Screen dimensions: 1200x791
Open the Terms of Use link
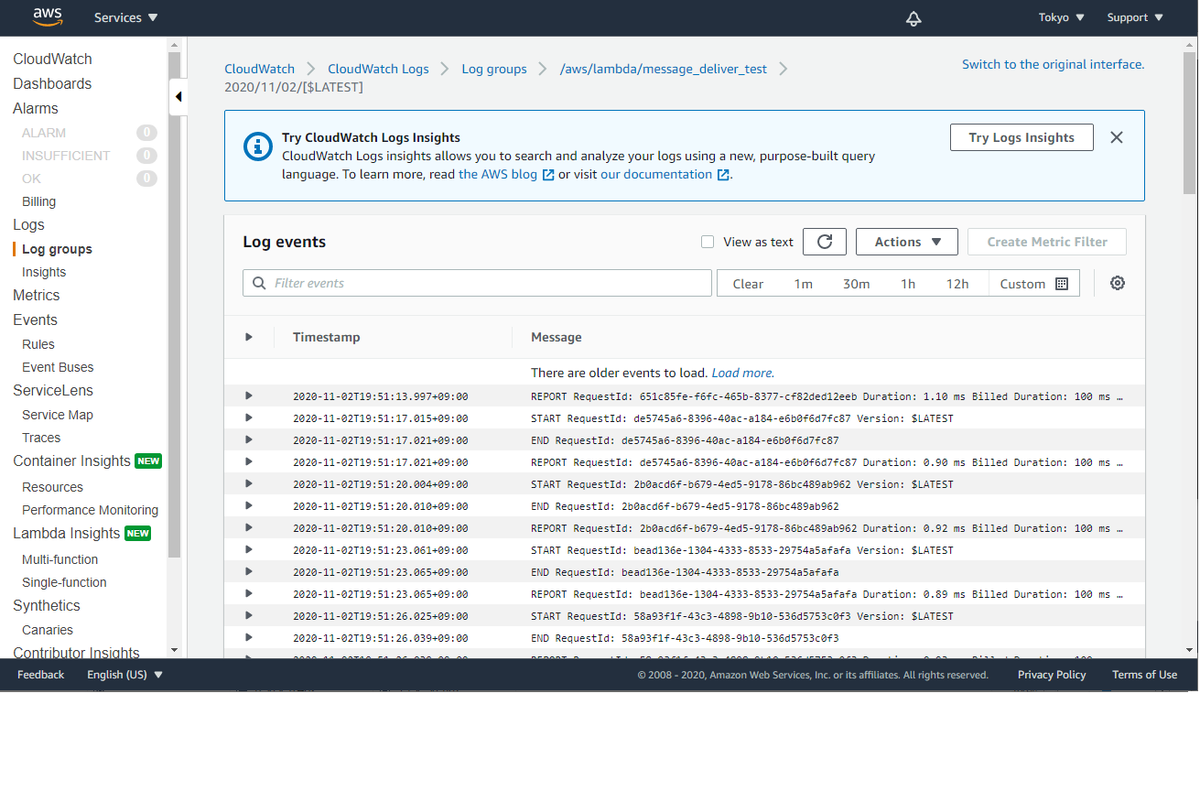(1144, 675)
